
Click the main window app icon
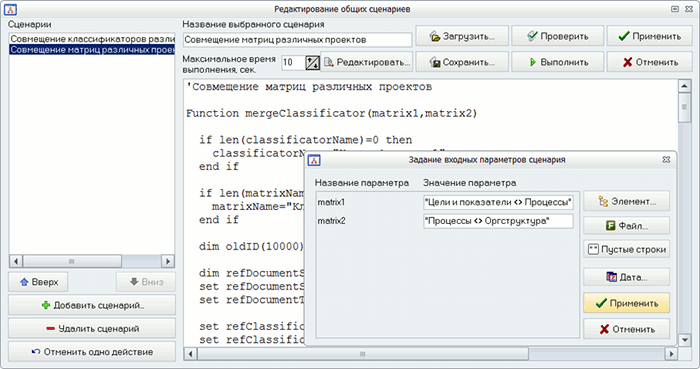coord(10,9)
